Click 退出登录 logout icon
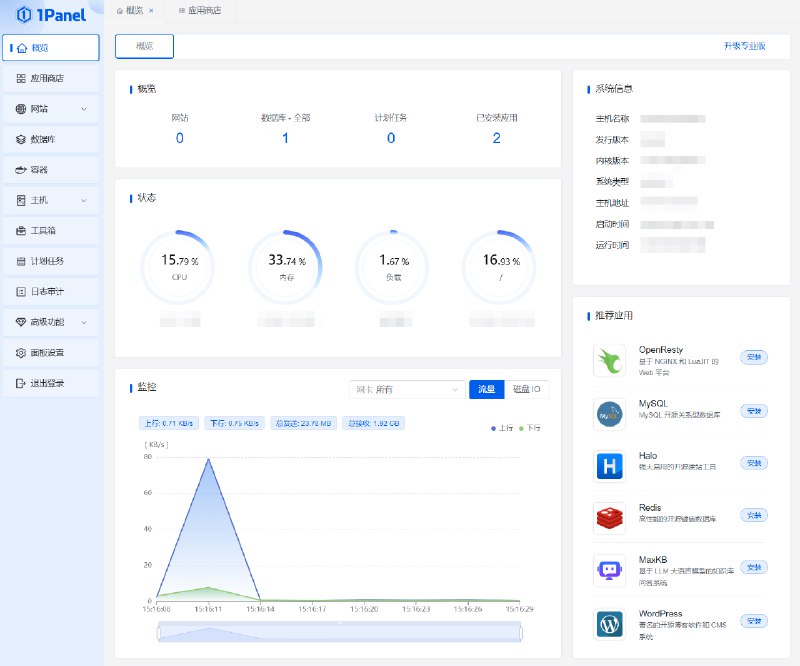The height and width of the screenshot is (666, 800). click(20, 383)
